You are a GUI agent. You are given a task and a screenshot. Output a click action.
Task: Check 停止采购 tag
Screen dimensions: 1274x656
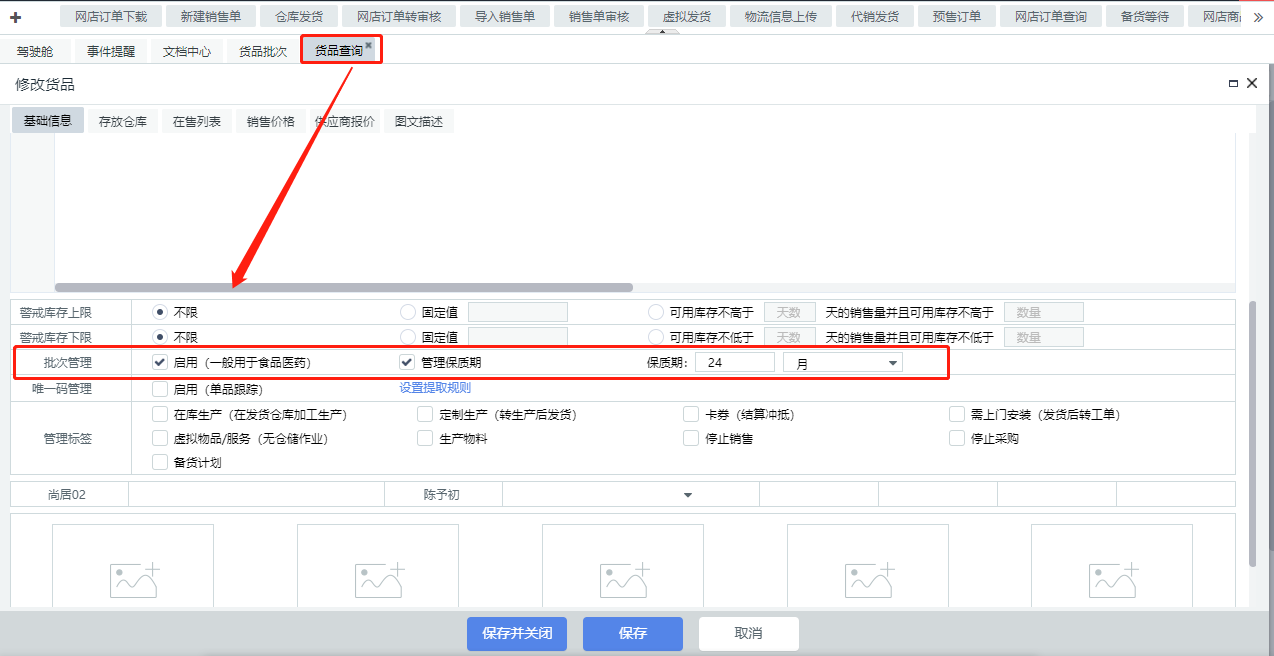(x=957, y=438)
